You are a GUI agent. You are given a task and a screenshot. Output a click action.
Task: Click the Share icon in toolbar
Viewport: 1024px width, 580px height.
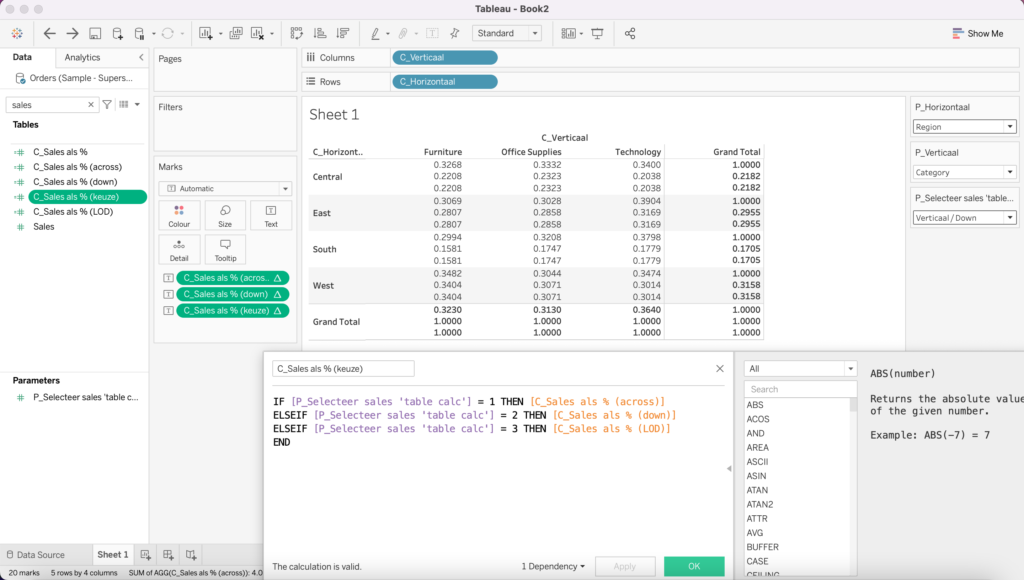[x=630, y=33]
